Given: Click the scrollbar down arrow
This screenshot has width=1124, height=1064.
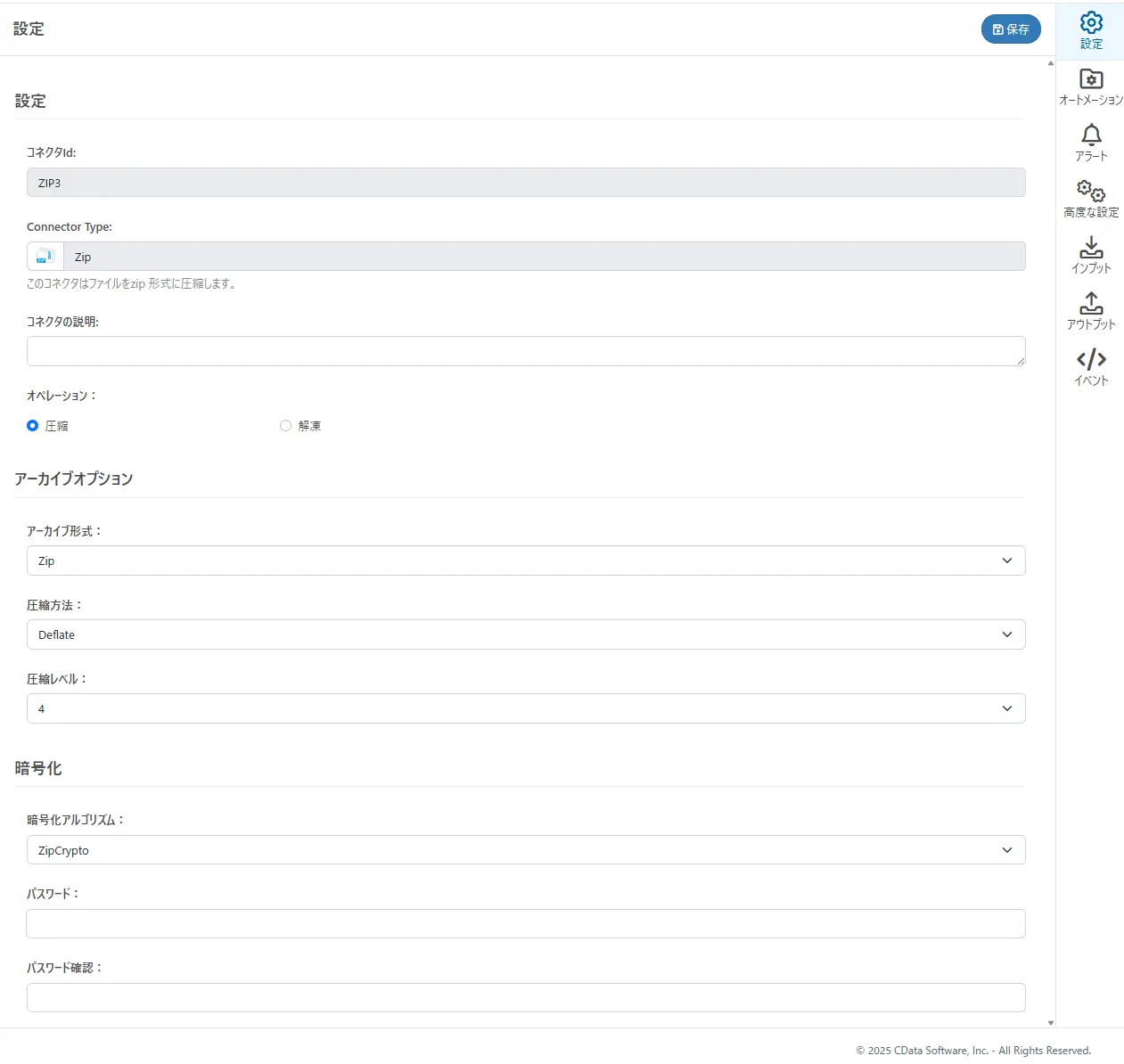Looking at the screenshot, I should [1051, 1023].
